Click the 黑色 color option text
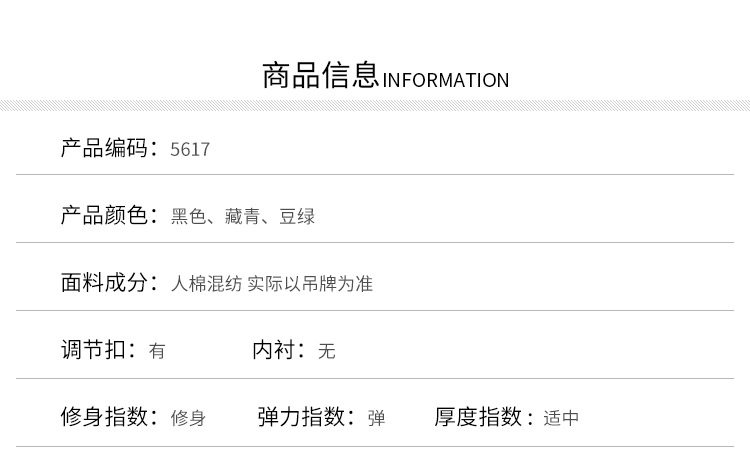Image resolution: width=750 pixels, height=456 pixels. pos(187,216)
